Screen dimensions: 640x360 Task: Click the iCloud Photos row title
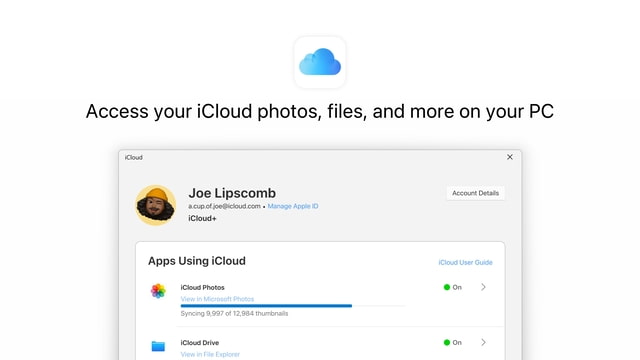202,287
